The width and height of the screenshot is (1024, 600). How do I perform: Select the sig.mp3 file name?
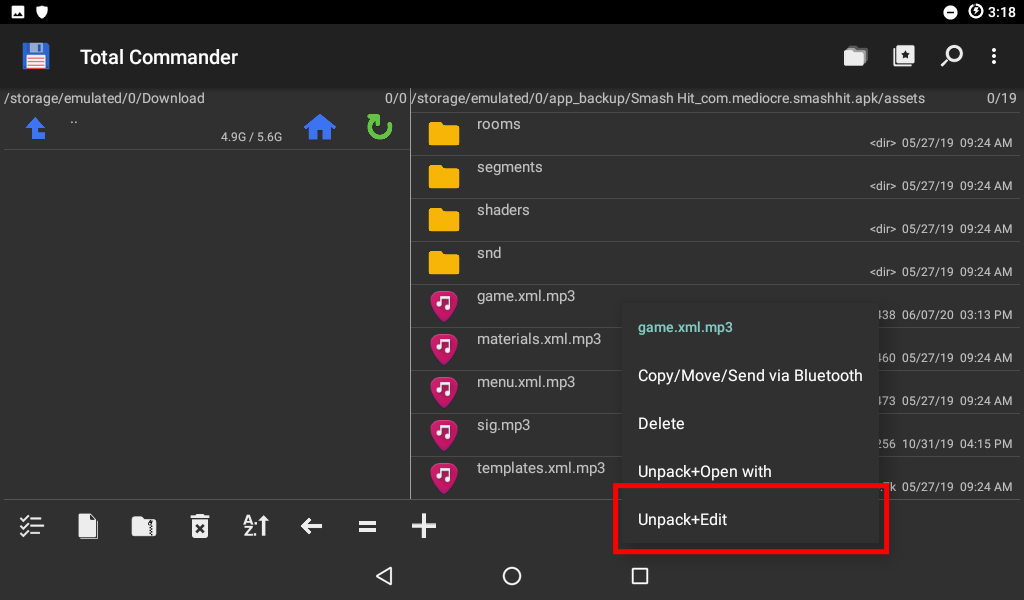503,425
